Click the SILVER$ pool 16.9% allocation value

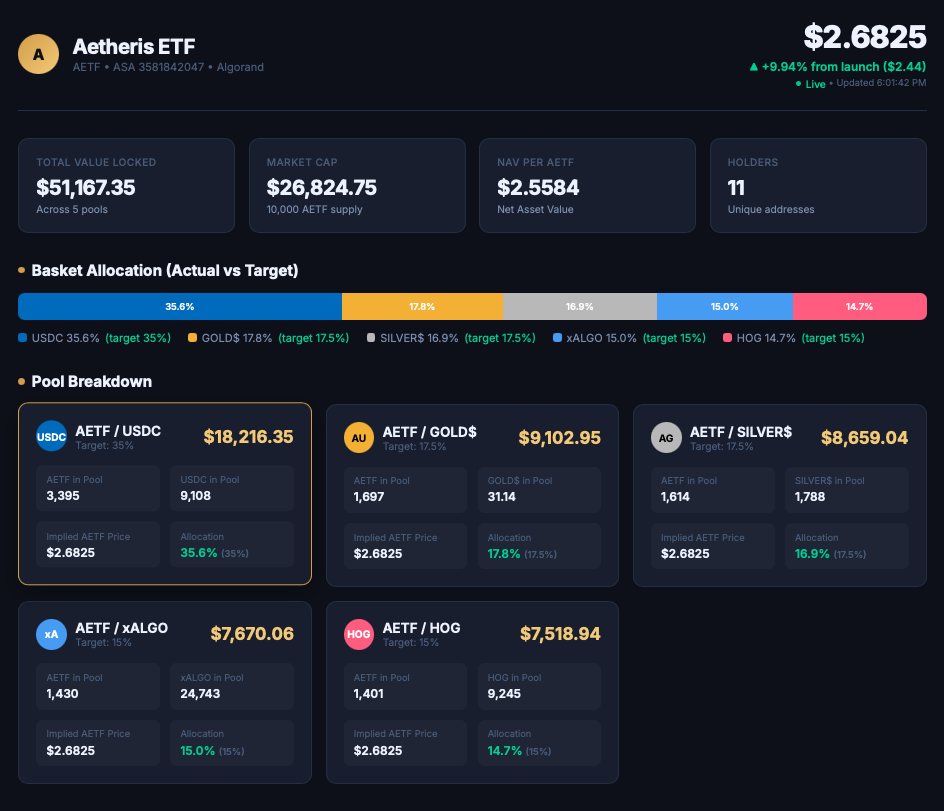[x=812, y=553]
